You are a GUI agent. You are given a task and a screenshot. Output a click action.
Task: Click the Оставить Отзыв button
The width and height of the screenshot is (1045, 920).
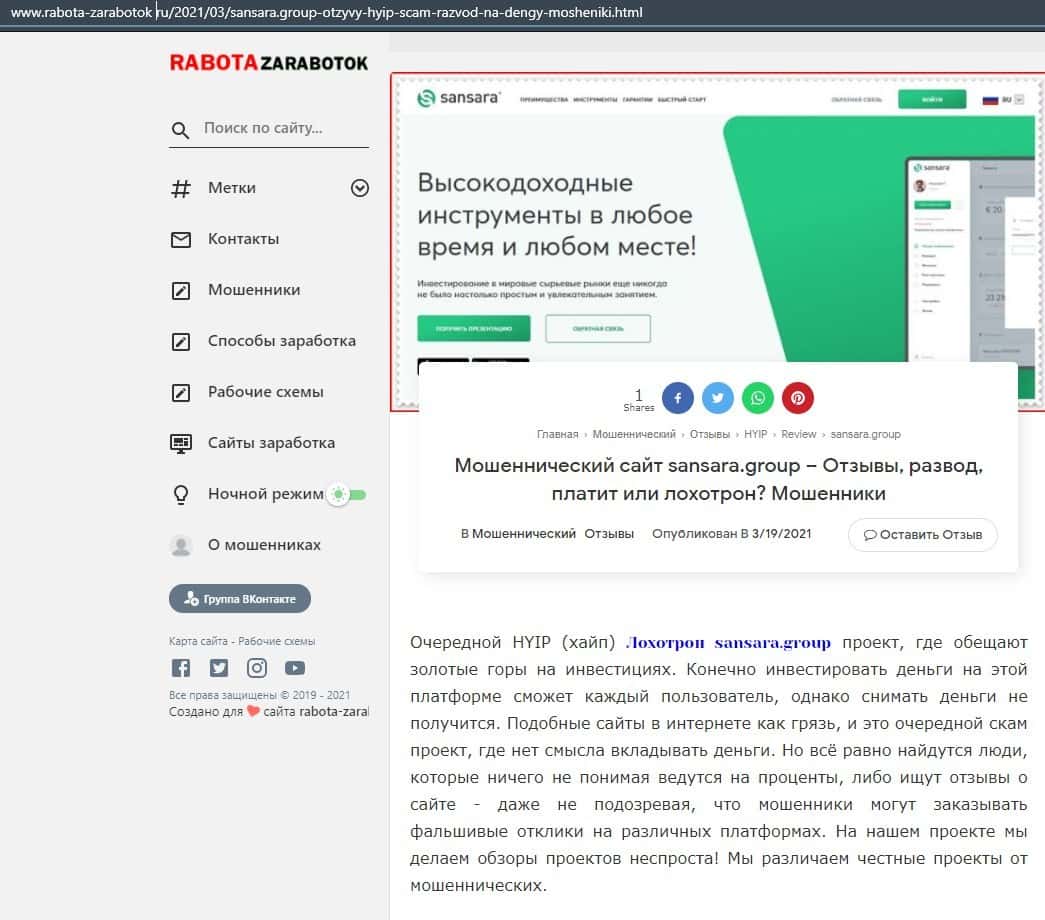tap(922, 535)
